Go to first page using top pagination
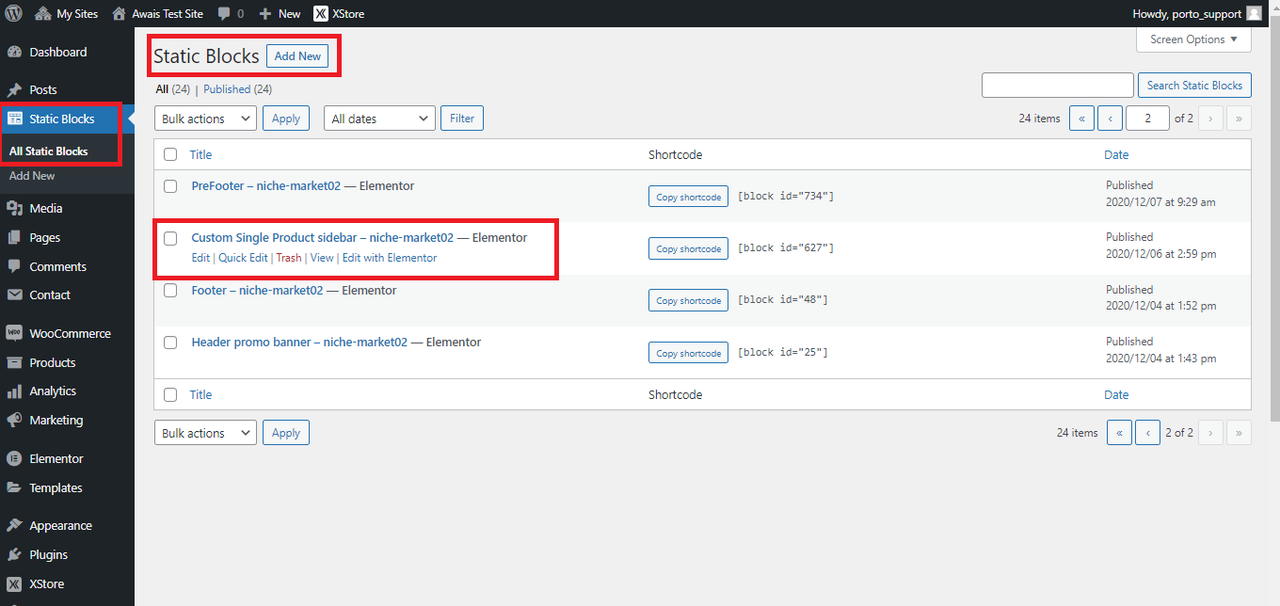Screen dimensions: 1280x606 1081,118
